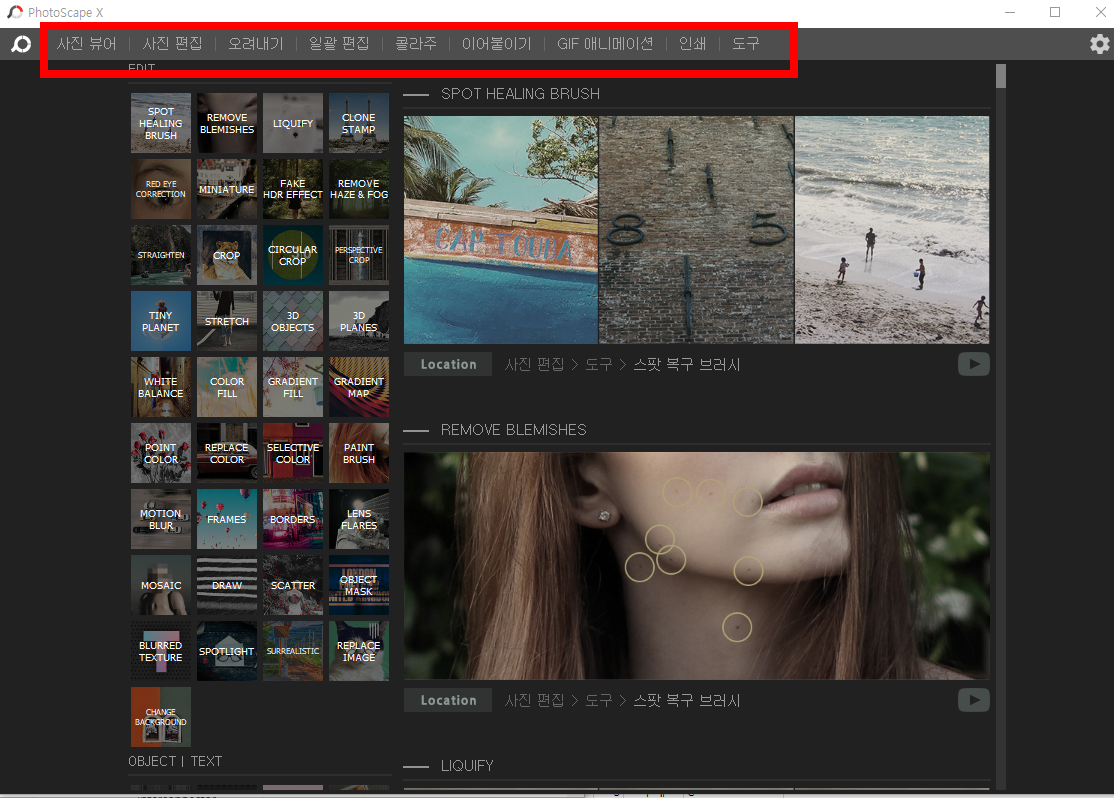Select the Lens Flares tile
Screen dimensions: 1114x798
[359, 519]
